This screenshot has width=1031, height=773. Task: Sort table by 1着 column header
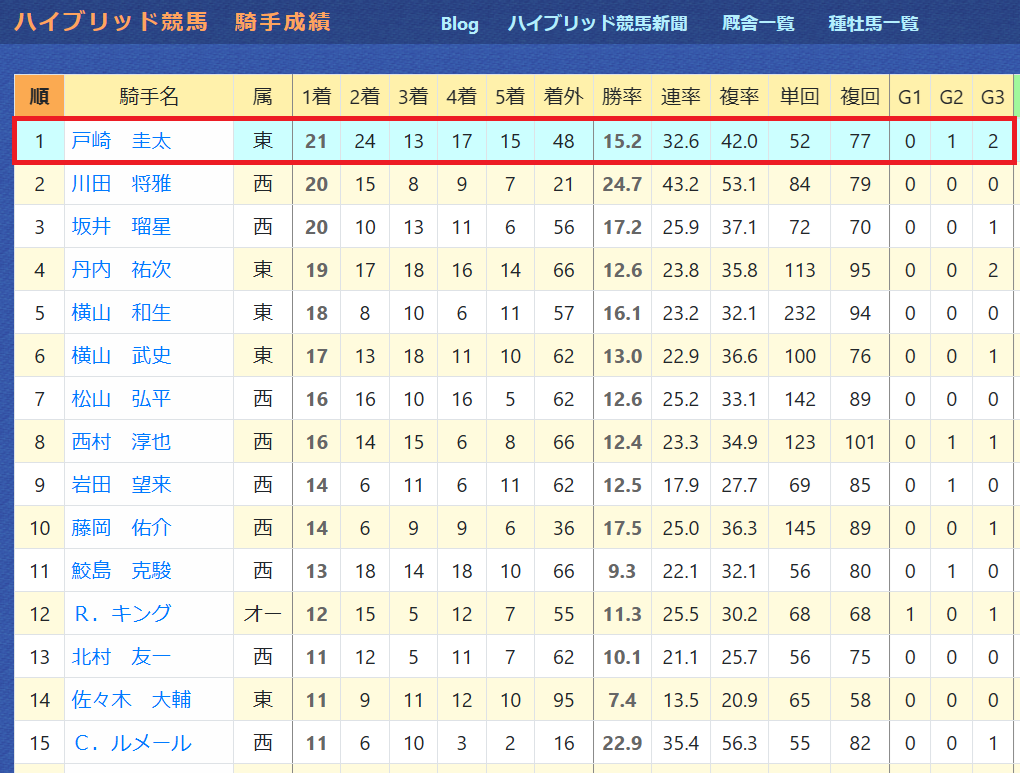(x=316, y=97)
